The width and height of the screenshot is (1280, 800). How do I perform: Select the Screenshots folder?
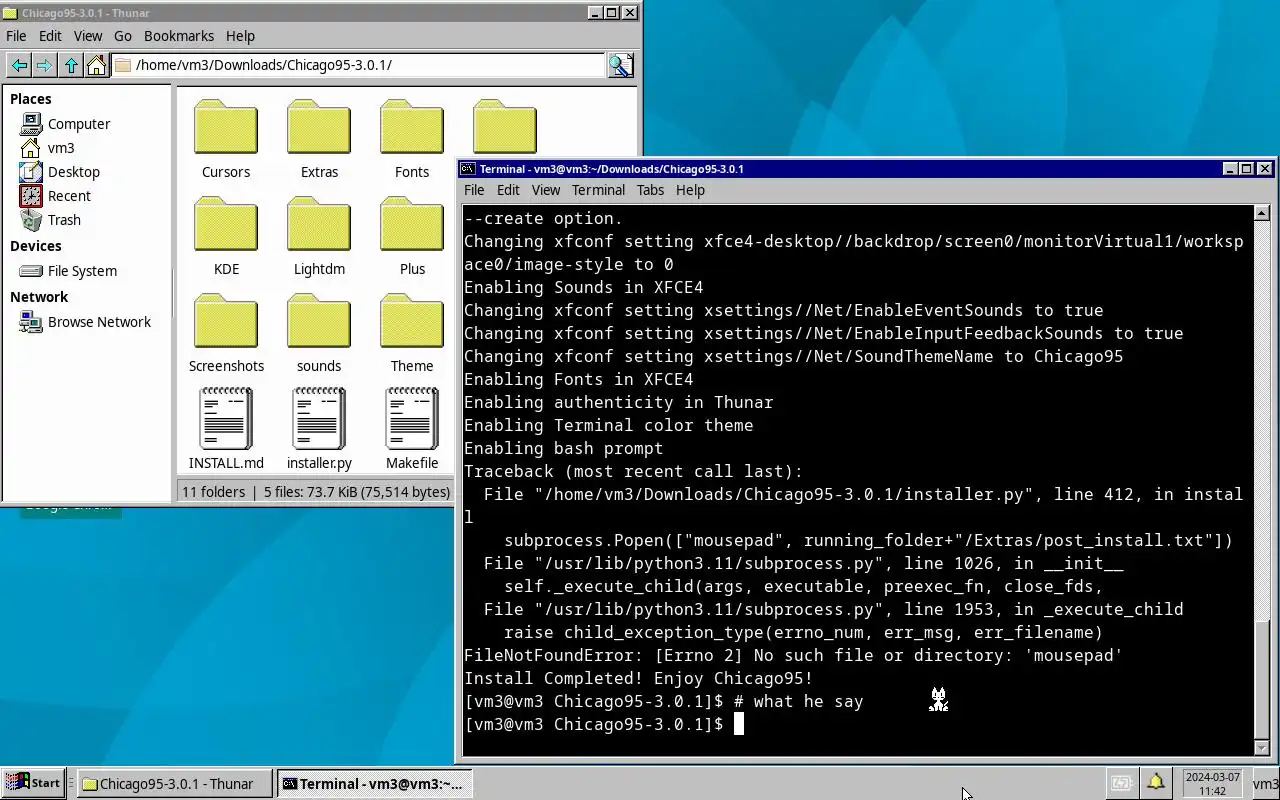(226, 334)
